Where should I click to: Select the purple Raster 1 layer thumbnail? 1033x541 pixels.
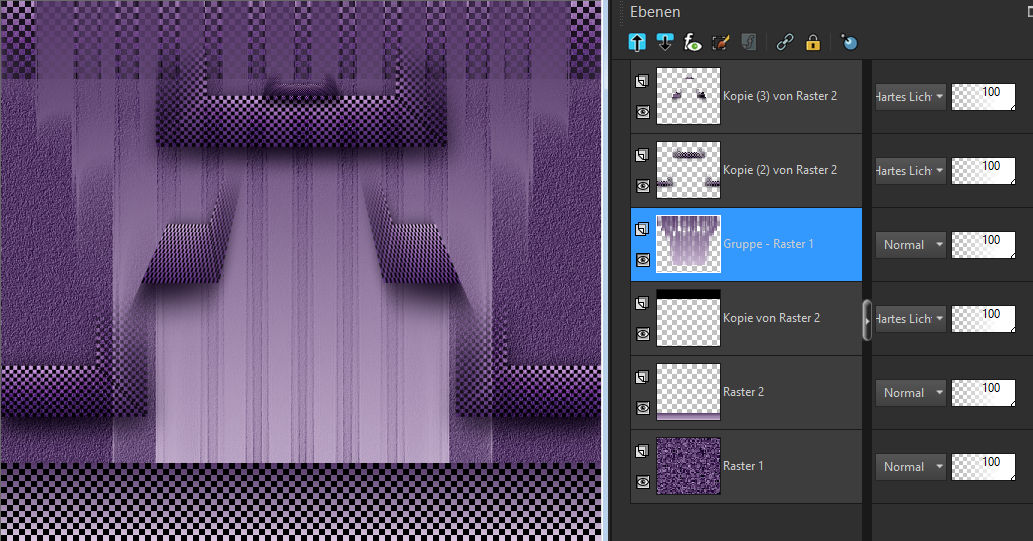(688, 466)
